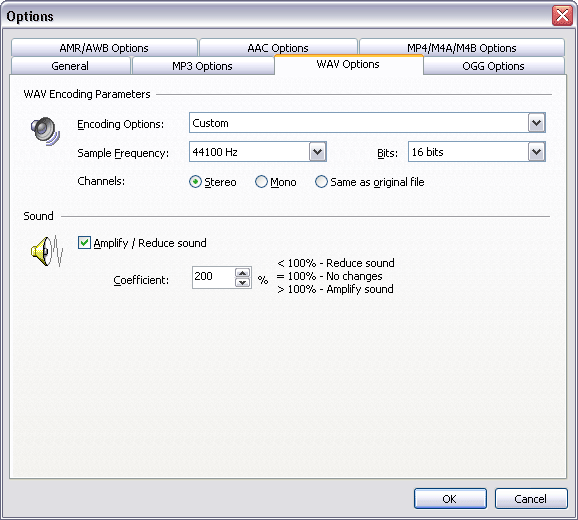
Task: Open the MP4/M4A/M4B Options tab
Action: click(462, 48)
